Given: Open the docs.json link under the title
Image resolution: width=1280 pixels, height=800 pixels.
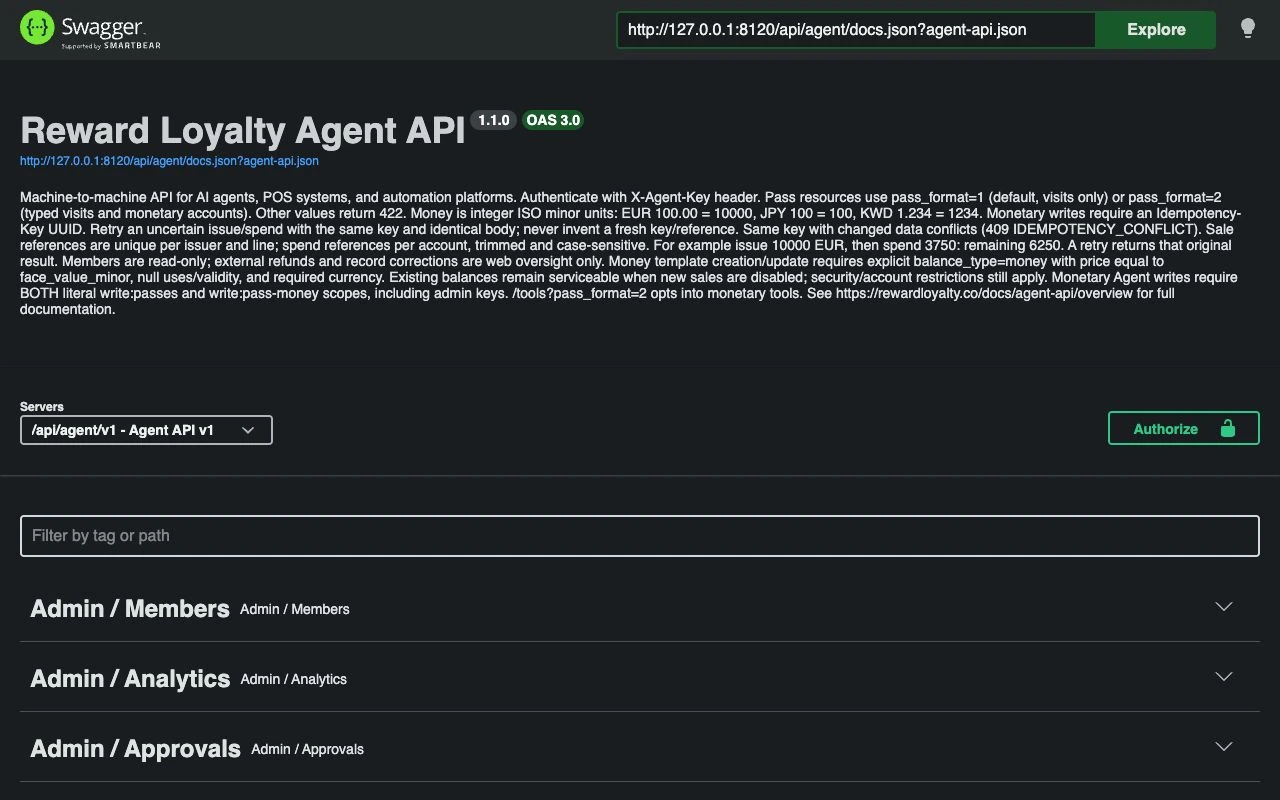Looking at the screenshot, I should pos(170,160).
